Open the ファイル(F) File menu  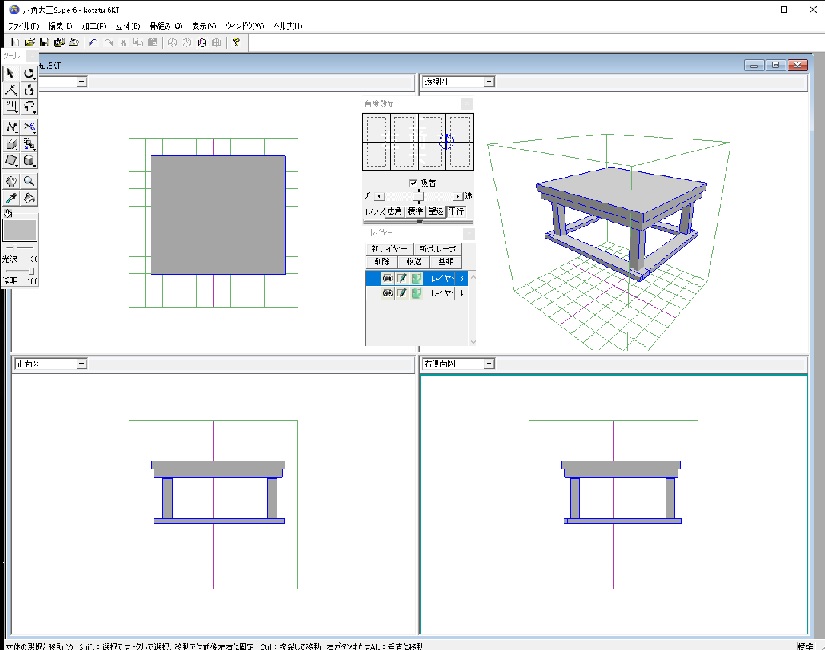pyautogui.click(x=23, y=26)
